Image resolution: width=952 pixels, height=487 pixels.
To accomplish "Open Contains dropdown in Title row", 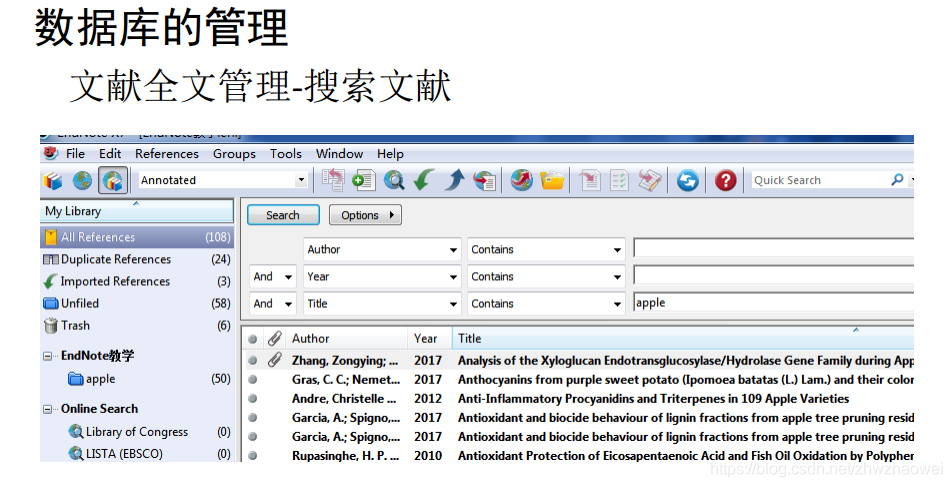I will pyautogui.click(x=617, y=304).
